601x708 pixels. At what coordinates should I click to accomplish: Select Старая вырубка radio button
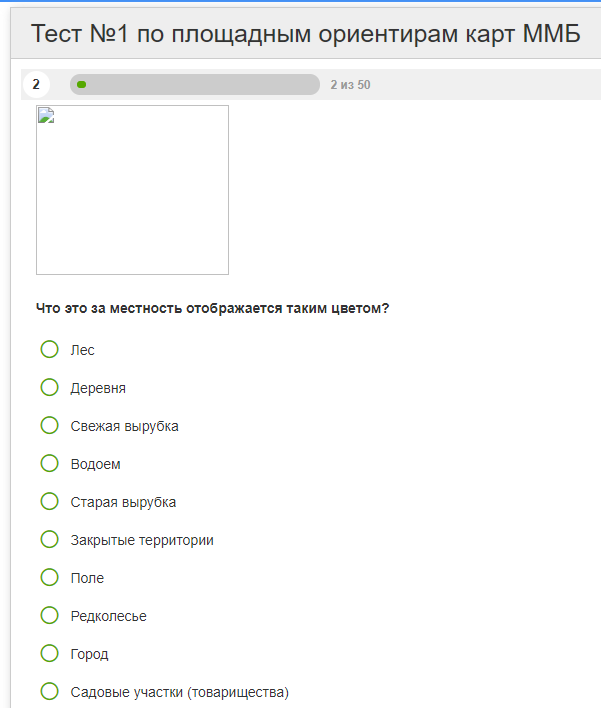tap(49, 501)
